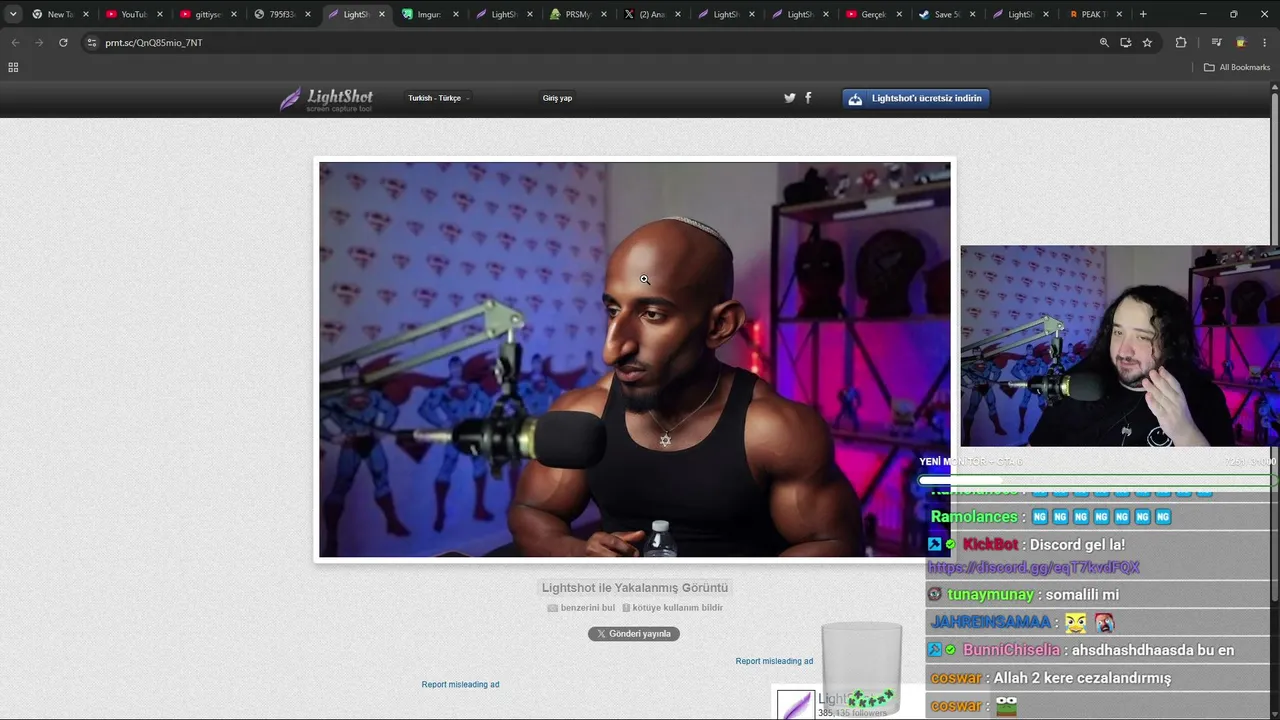Switch to the Gerçek YouTube tab
This screenshot has height=720, width=1280.
[x=874, y=14]
